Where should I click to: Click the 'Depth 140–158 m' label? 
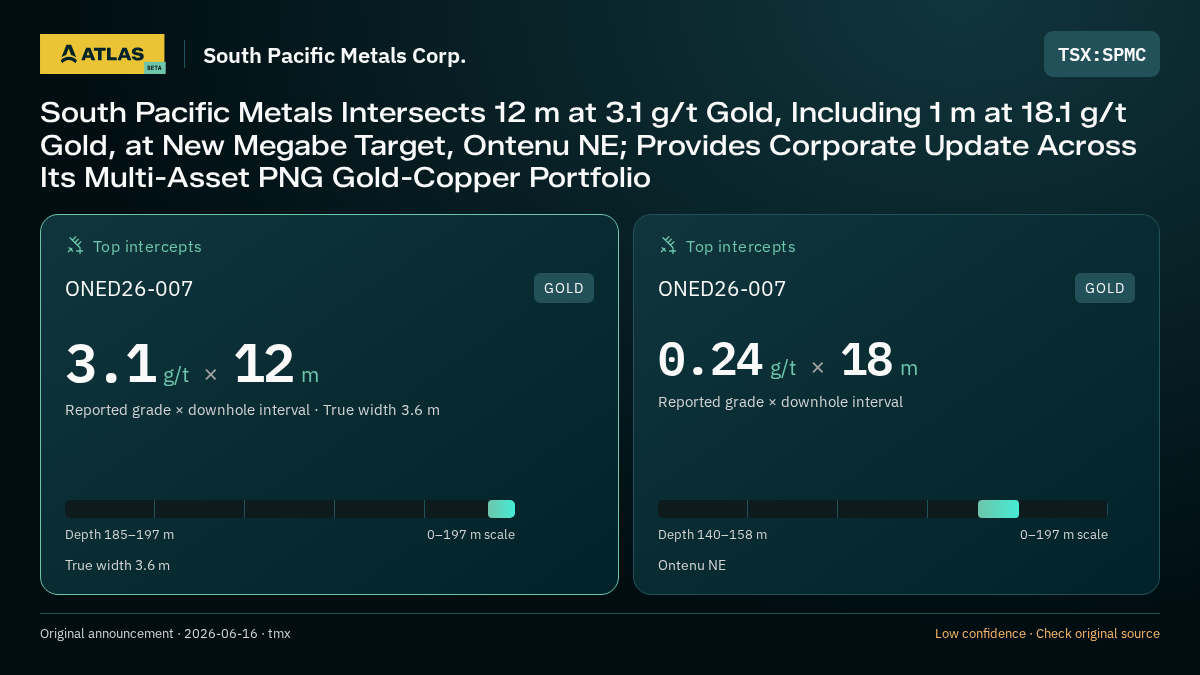point(712,535)
